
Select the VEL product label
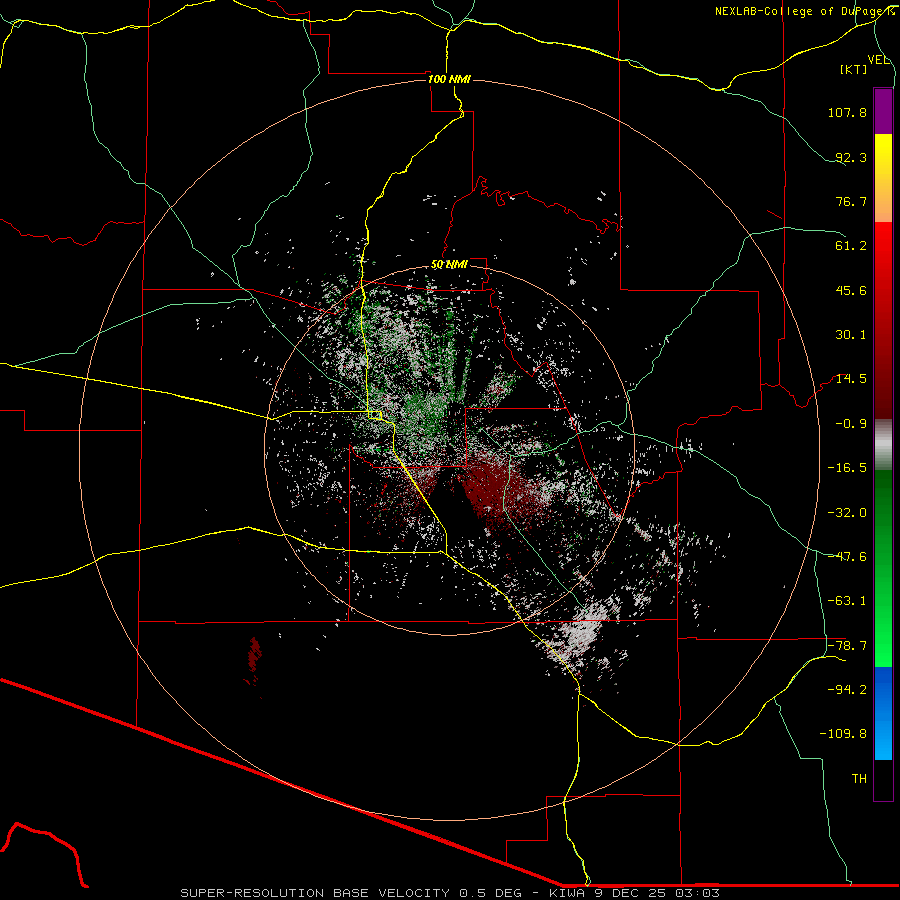point(878,60)
